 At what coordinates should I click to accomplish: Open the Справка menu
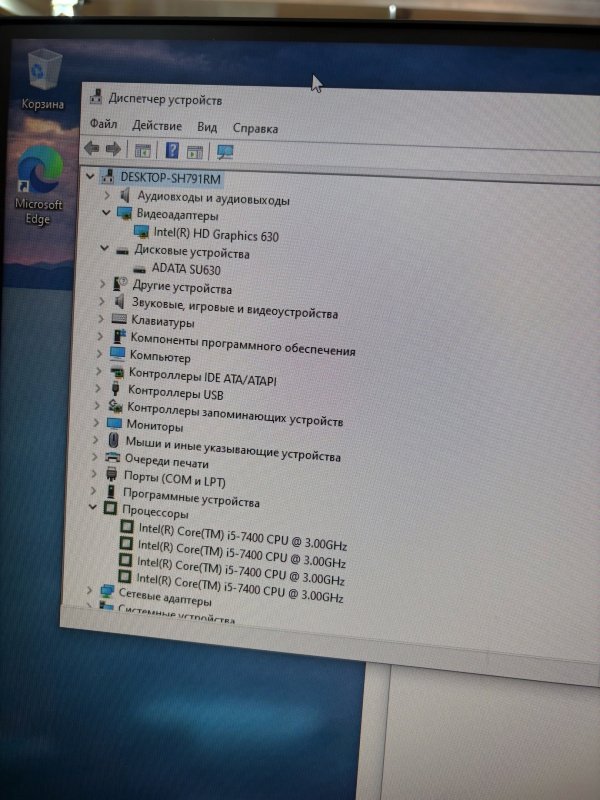click(x=255, y=129)
